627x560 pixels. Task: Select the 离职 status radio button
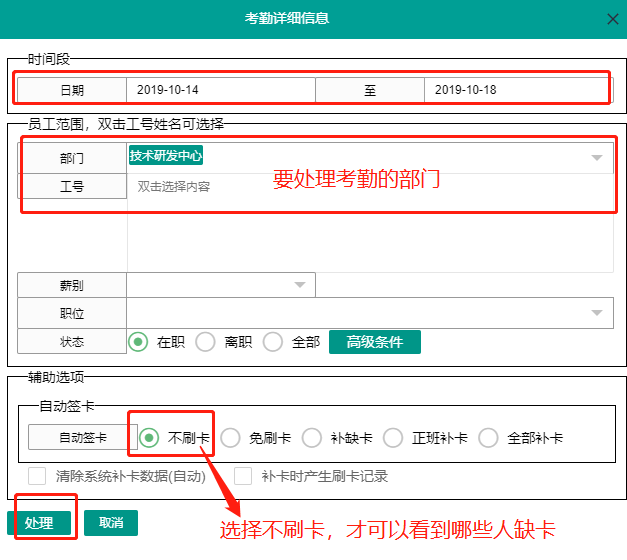coord(205,342)
